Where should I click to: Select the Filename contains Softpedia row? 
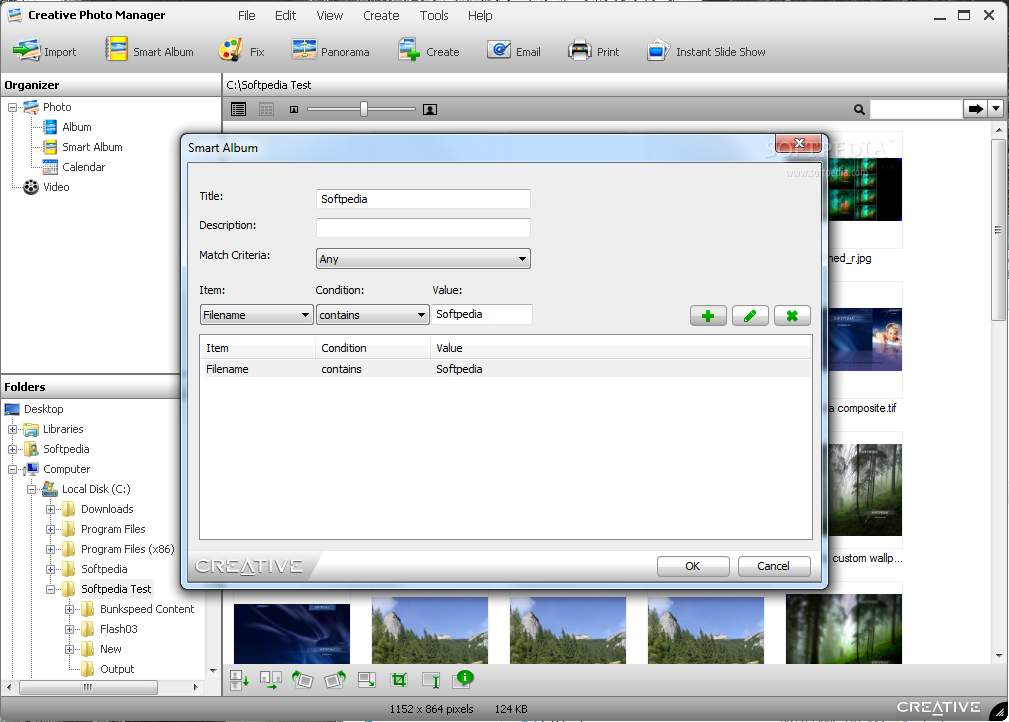click(x=505, y=369)
